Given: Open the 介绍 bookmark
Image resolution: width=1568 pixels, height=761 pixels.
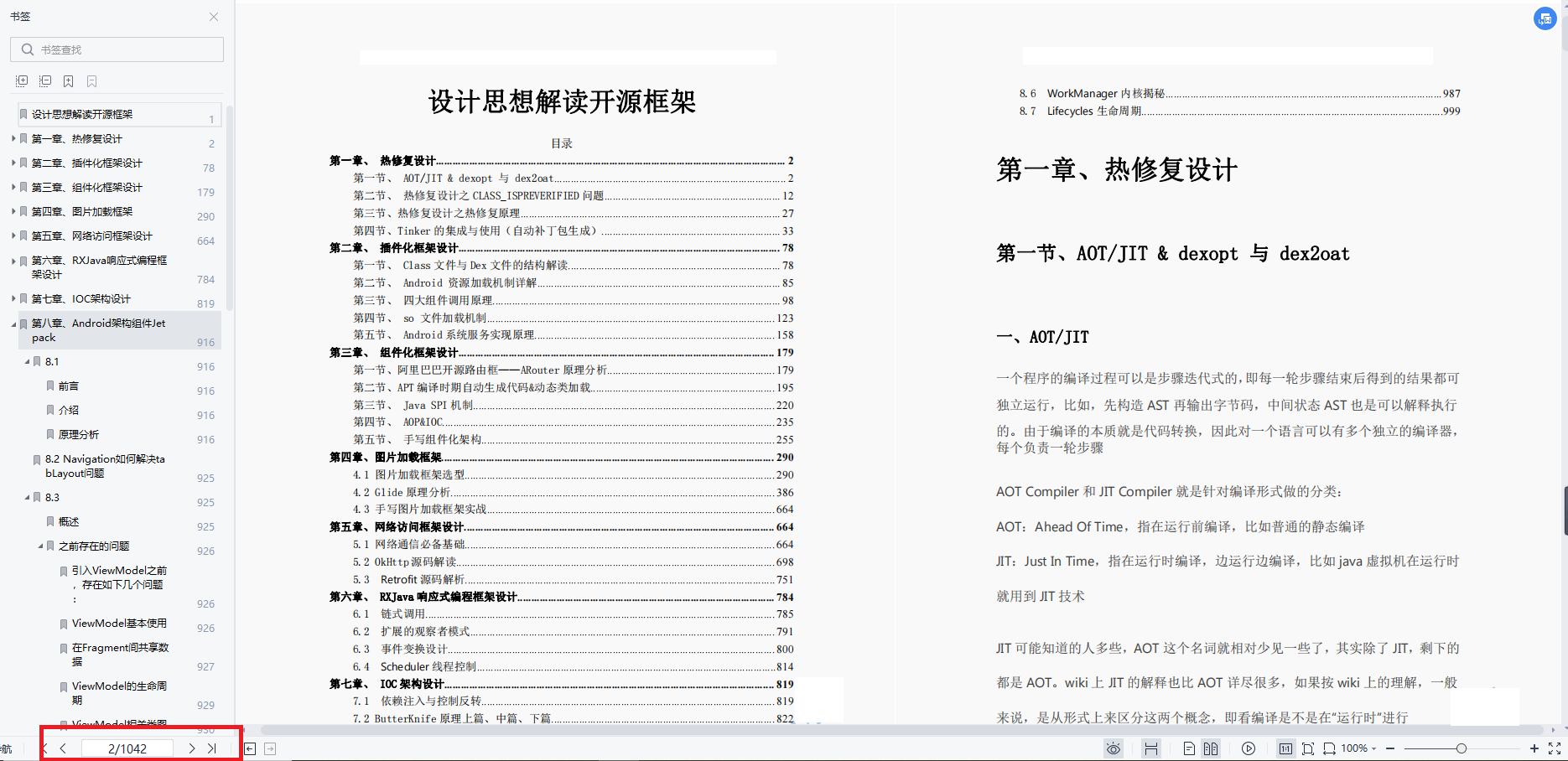Looking at the screenshot, I should point(69,410).
